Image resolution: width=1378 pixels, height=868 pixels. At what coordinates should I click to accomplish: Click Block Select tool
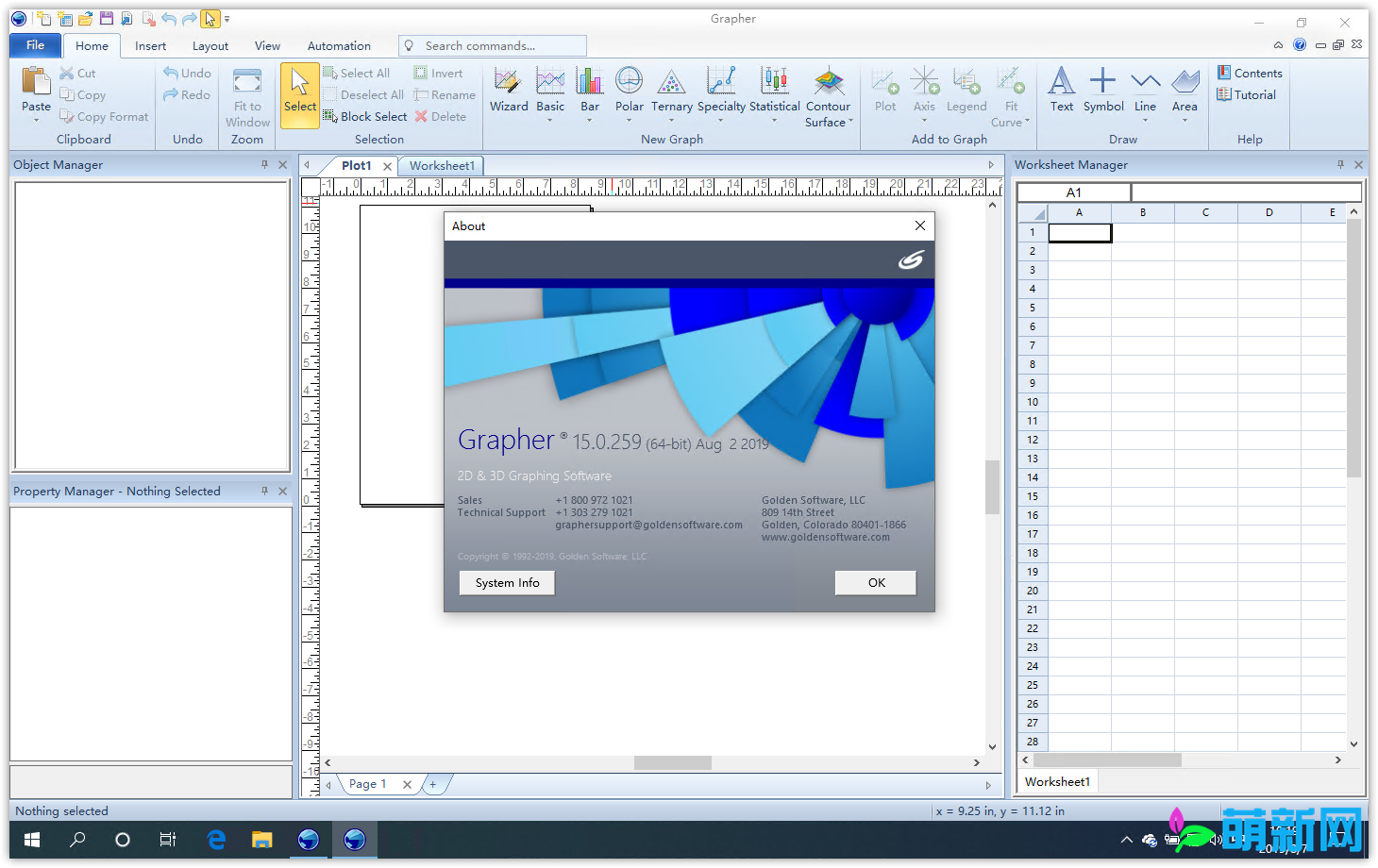pyautogui.click(x=365, y=116)
